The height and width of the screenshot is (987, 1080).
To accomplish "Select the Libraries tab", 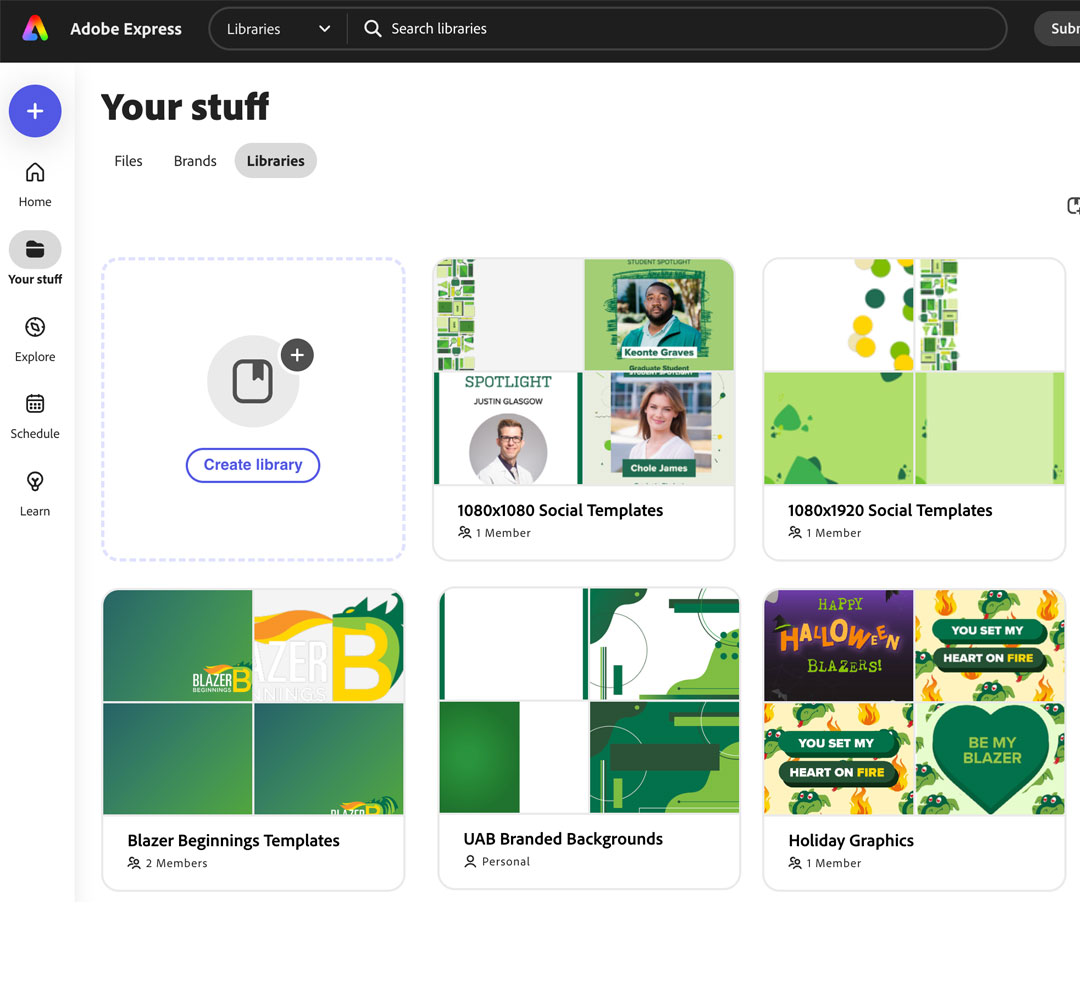I will click(275, 160).
